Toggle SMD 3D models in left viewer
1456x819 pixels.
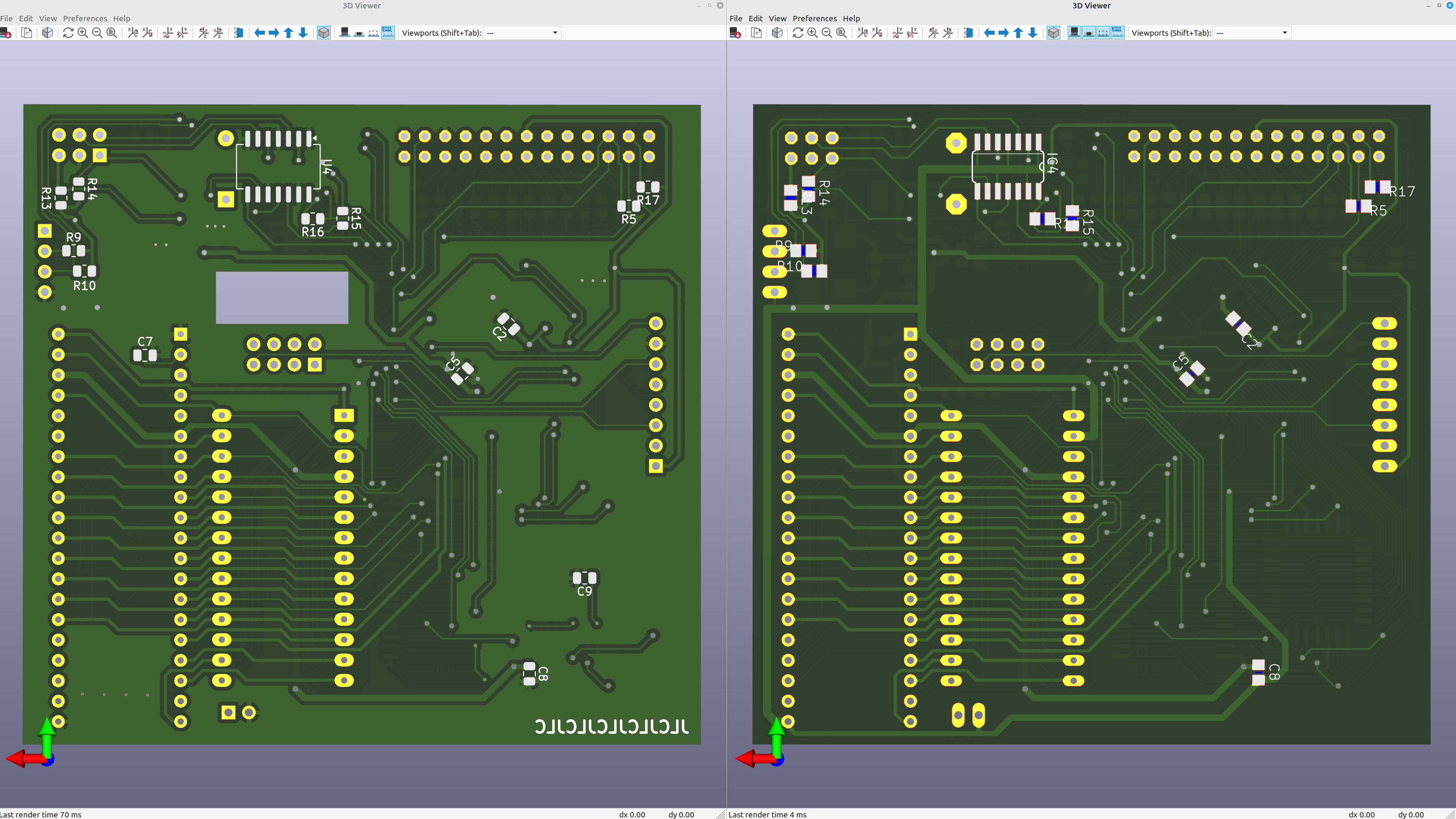click(359, 33)
